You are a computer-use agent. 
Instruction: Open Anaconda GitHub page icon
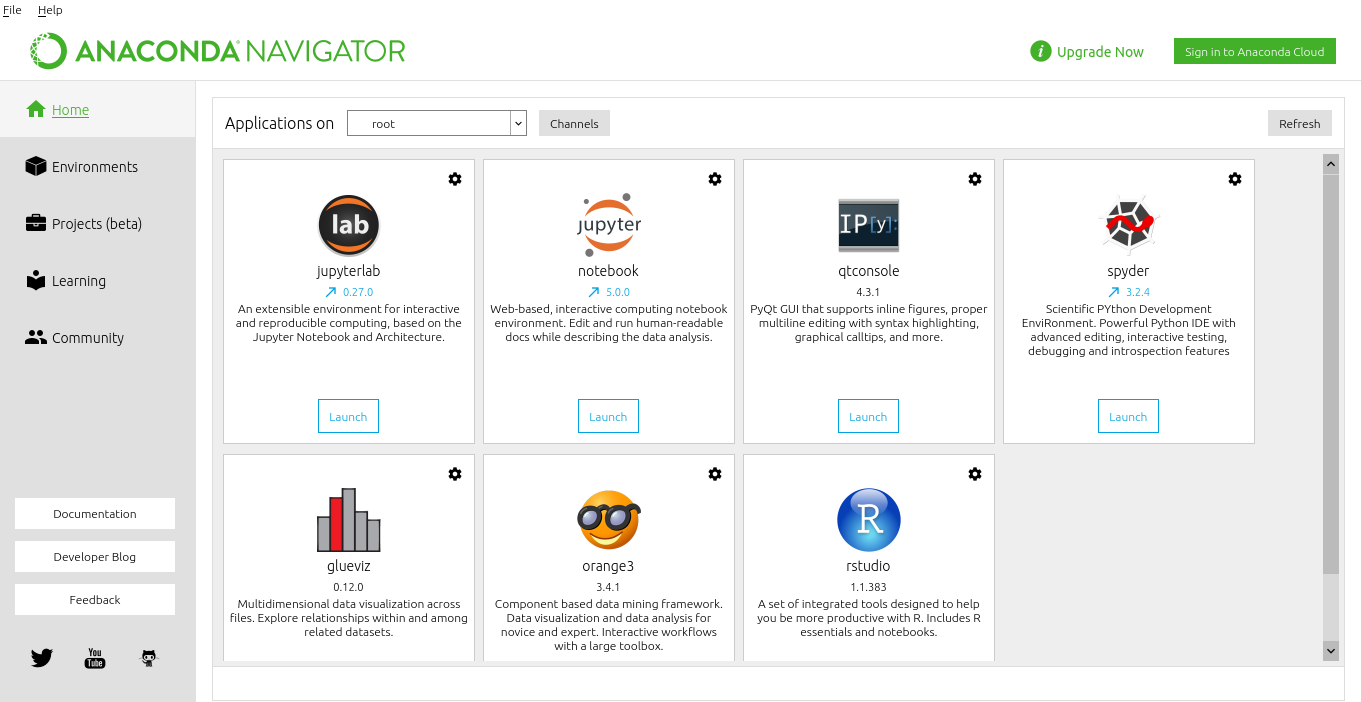coord(149,658)
